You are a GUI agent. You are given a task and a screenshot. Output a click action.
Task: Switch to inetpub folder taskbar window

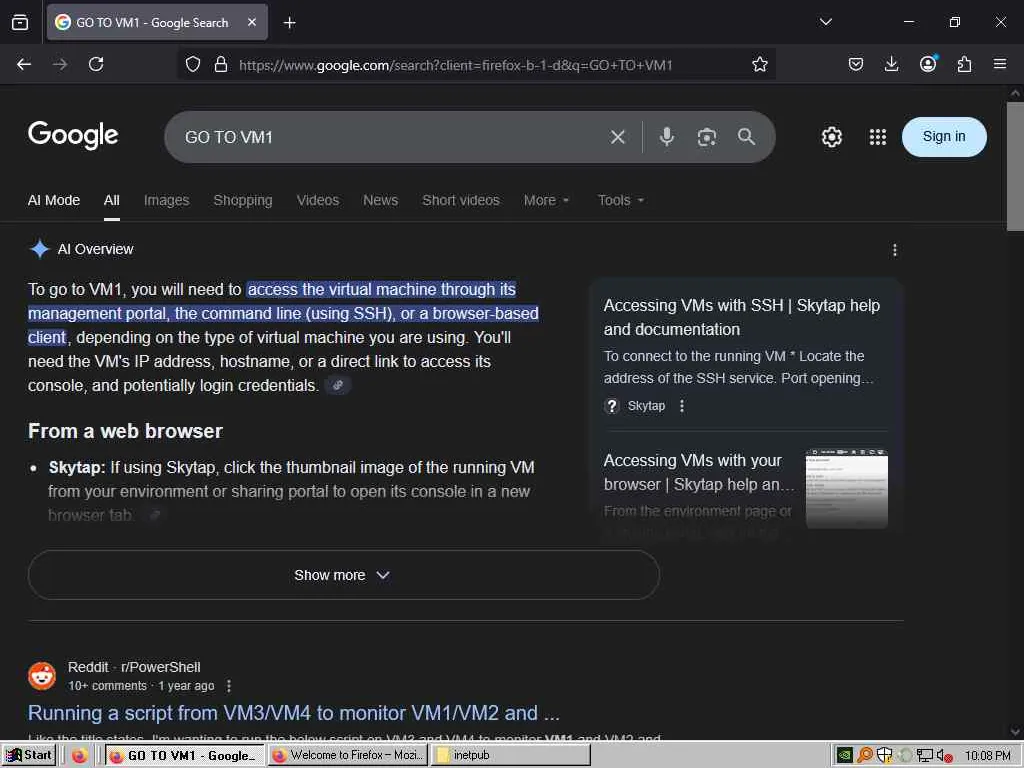[x=511, y=756]
